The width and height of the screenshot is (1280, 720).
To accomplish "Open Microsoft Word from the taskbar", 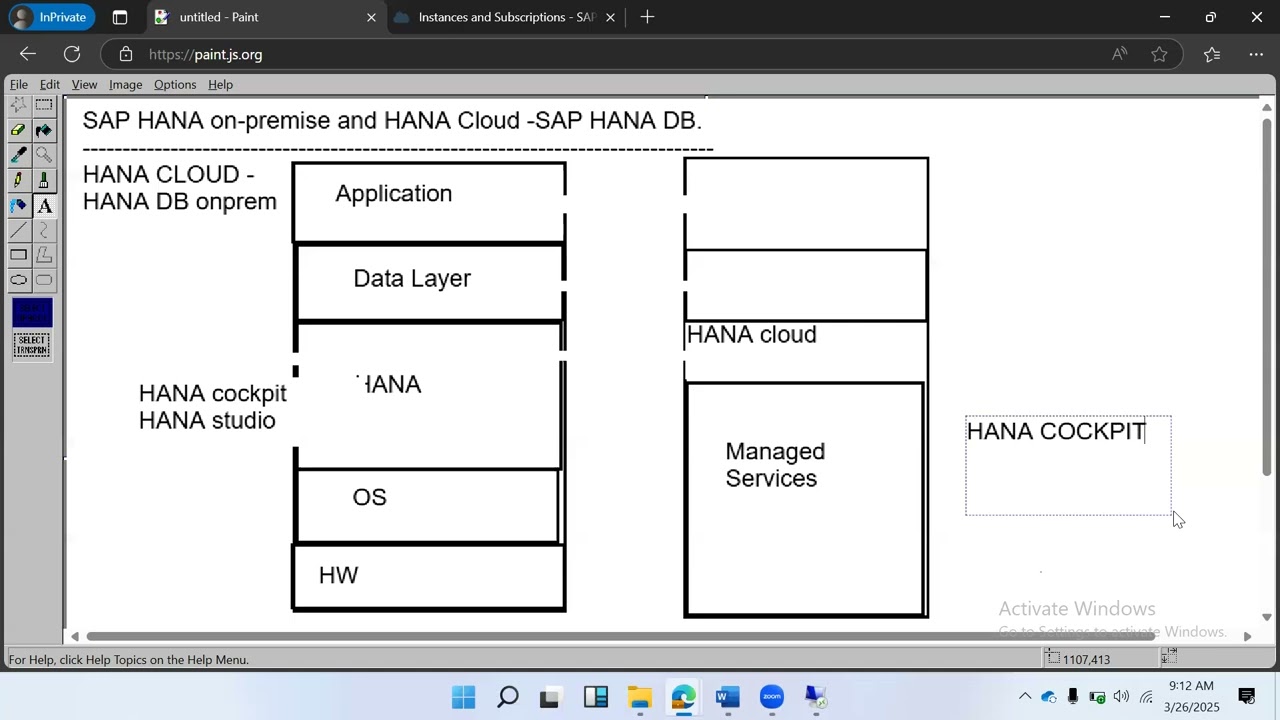I will (x=728, y=697).
